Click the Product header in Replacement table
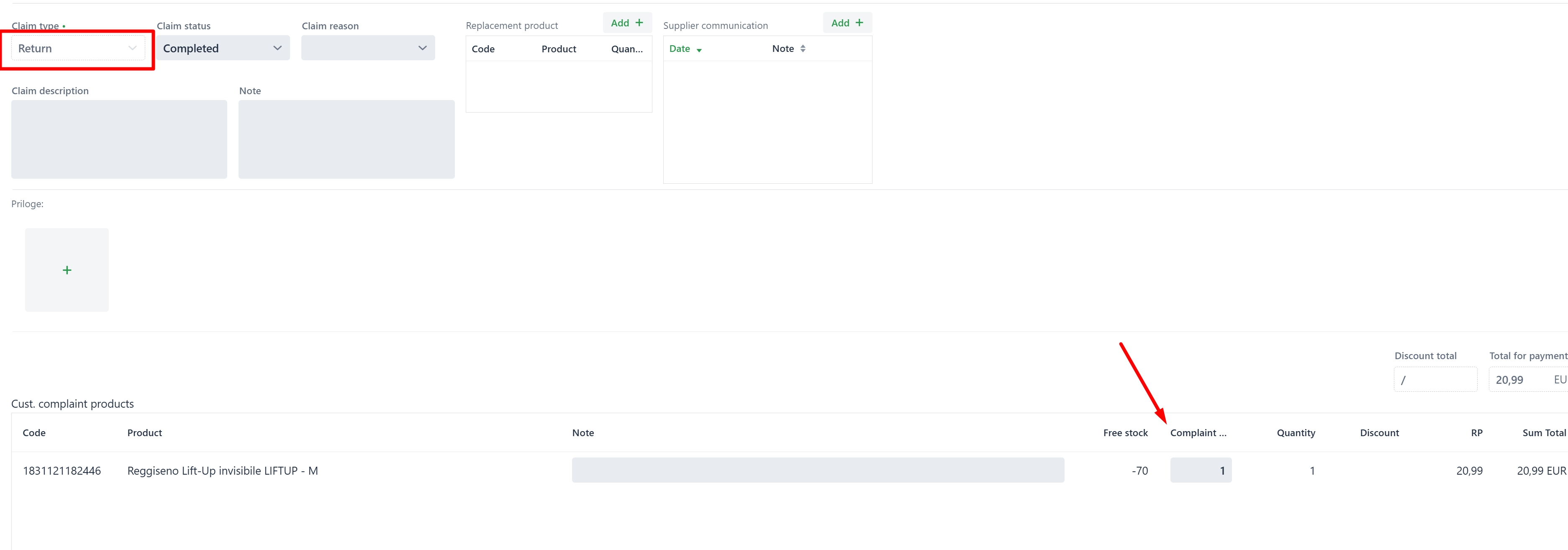Image resolution: width=1568 pixels, height=550 pixels. 558,49
